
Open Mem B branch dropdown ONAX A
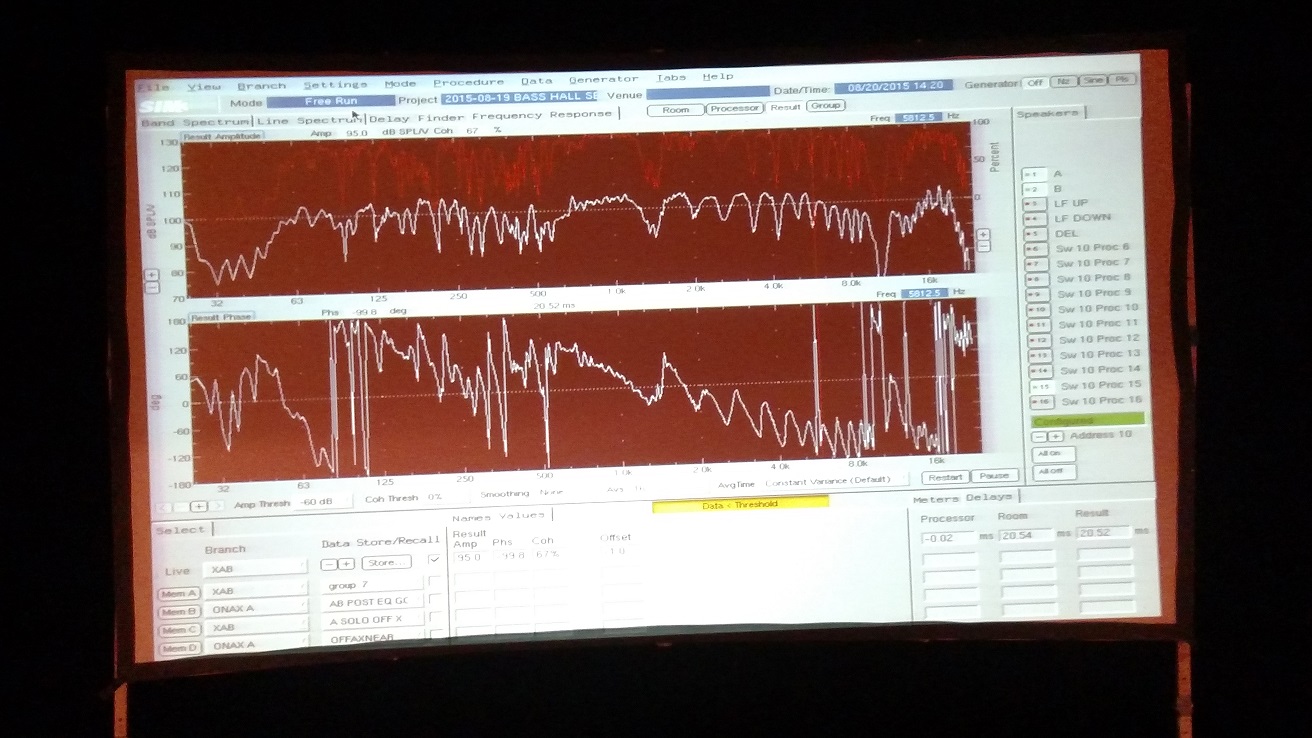[x=258, y=609]
